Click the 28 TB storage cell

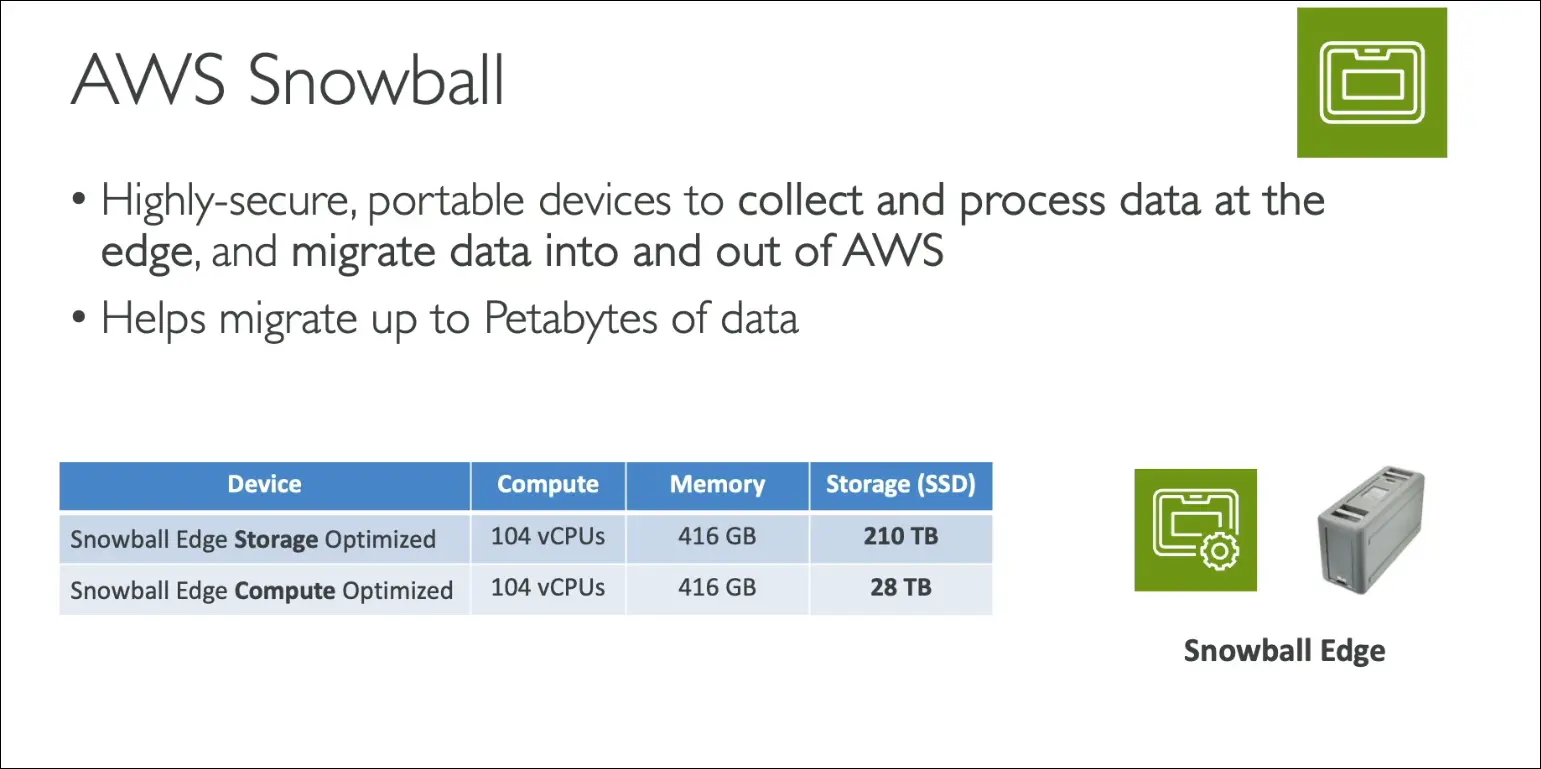(900, 588)
